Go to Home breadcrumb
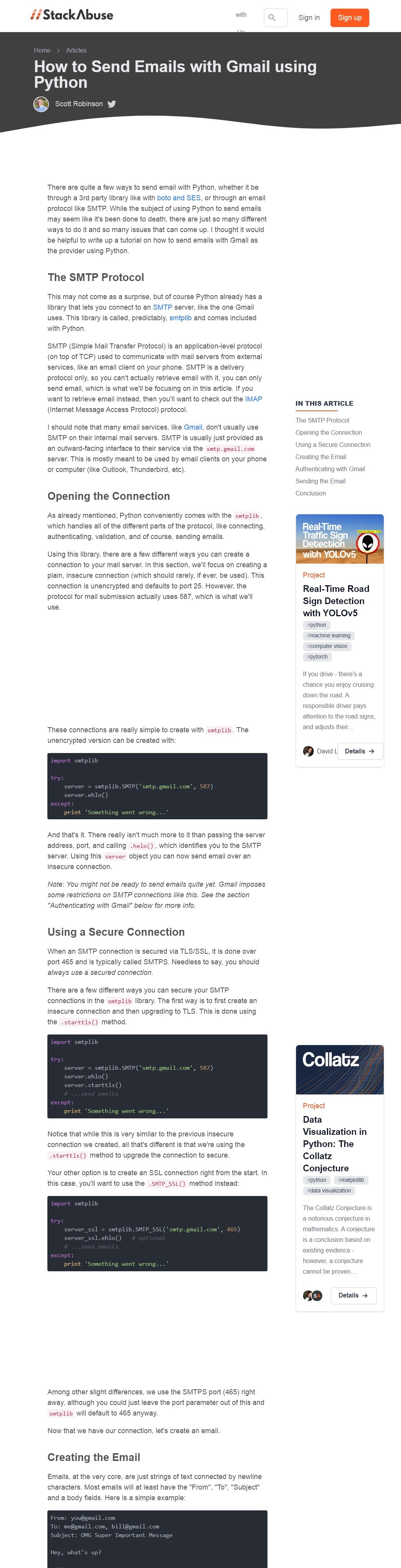Image resolution: width=401 pixels, height=1568 pixels. tap(42, 51)
